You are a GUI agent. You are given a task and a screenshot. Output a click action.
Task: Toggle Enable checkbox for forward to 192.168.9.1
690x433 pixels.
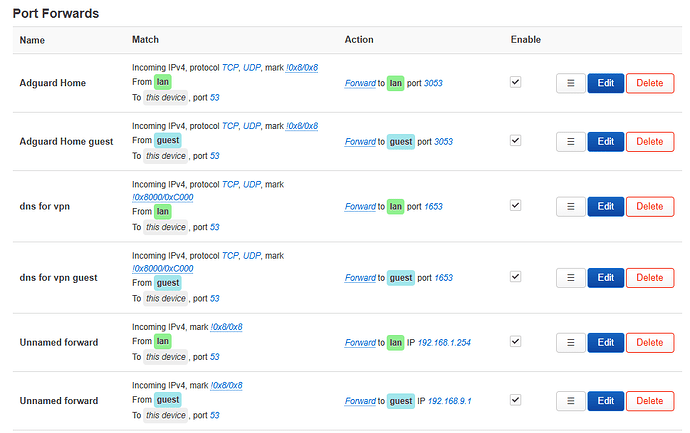tap(515, 400)
